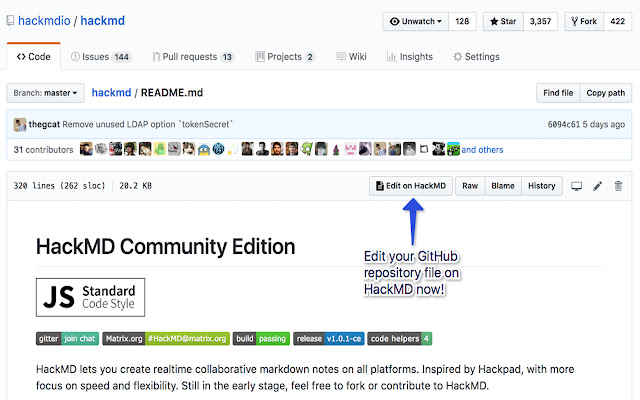640x400 pixels.
Task: Open the Blame view
Action: click(503, 186)
